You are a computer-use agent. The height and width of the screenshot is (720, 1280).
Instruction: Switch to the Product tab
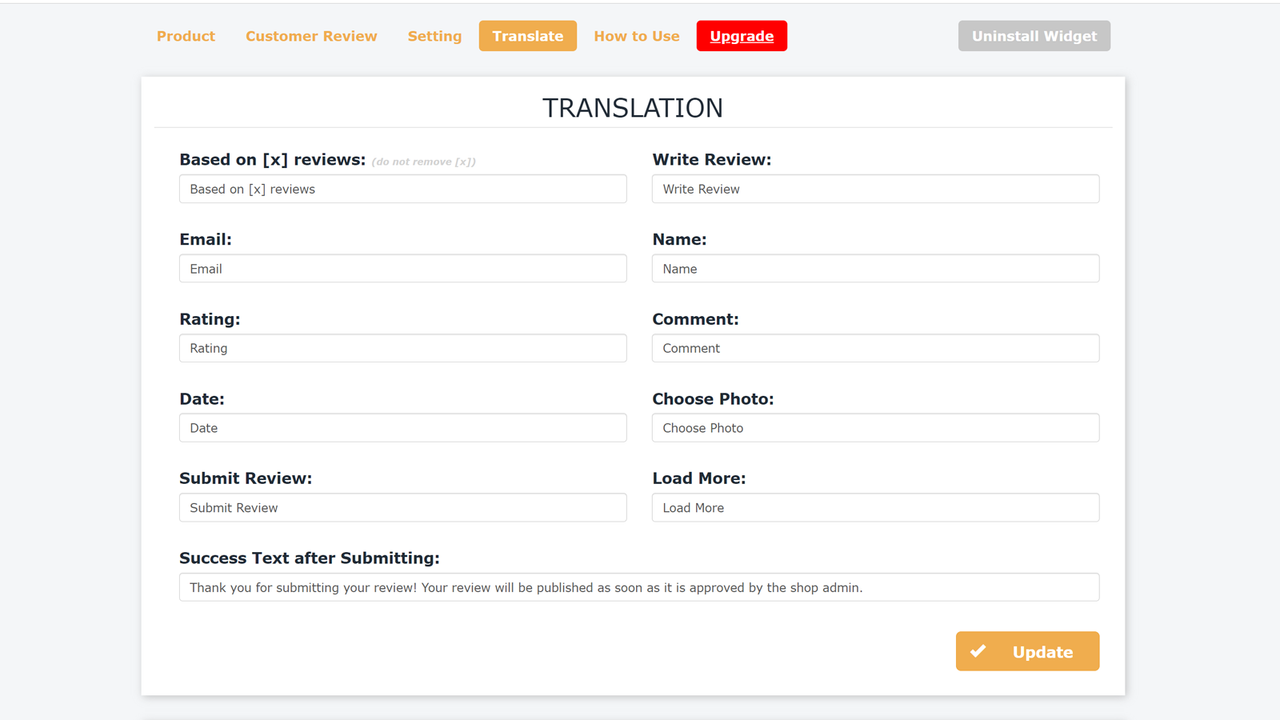tap(185, 35)
